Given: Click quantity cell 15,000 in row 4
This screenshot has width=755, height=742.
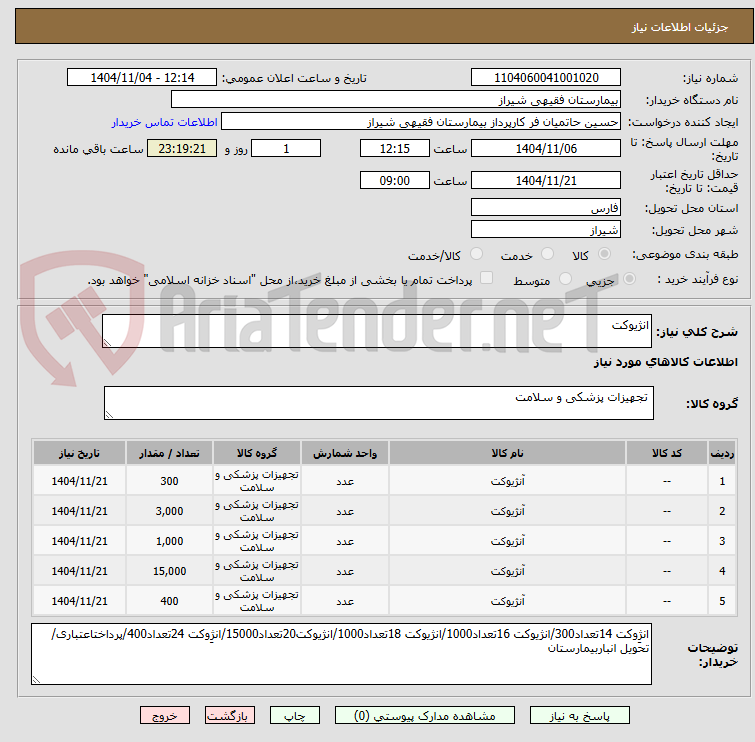Looking at the screenshot, I should pos(169,571).
